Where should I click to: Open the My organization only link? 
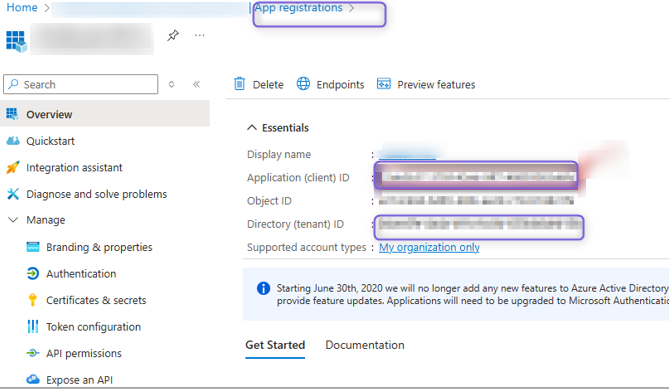tap(429, 247)
